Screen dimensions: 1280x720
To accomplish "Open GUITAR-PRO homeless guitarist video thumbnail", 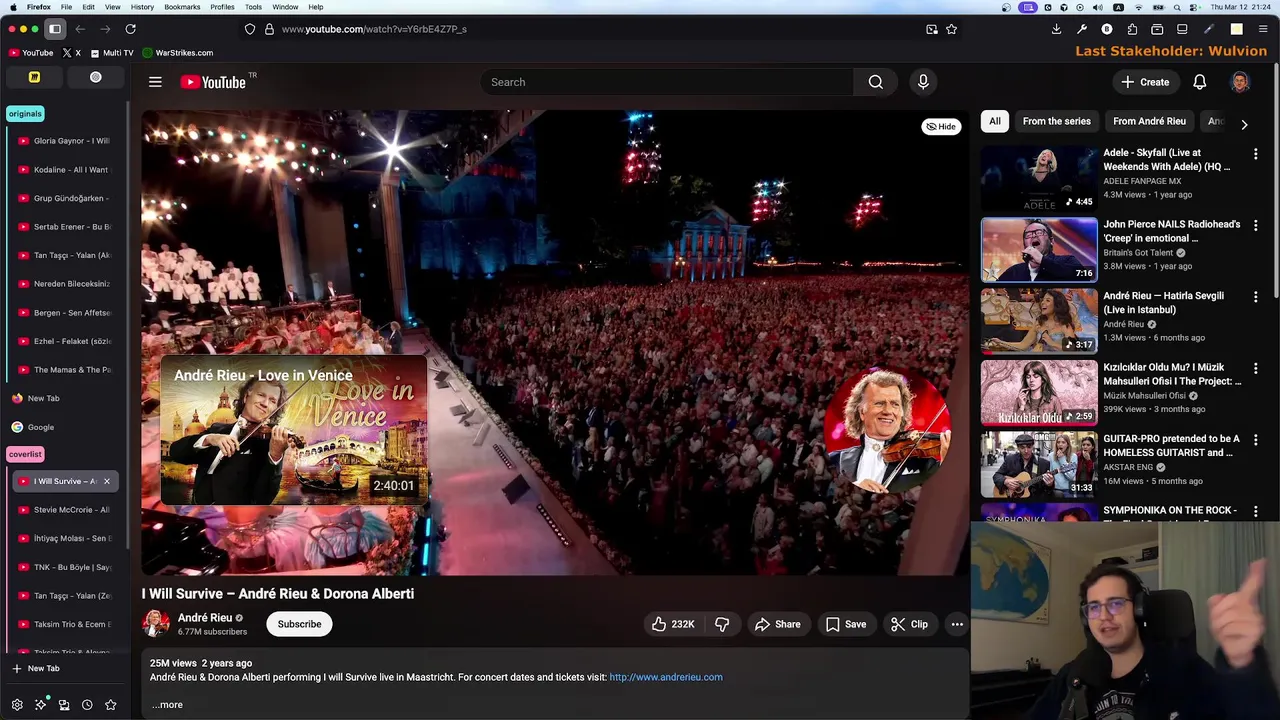I will (1039, 464).
